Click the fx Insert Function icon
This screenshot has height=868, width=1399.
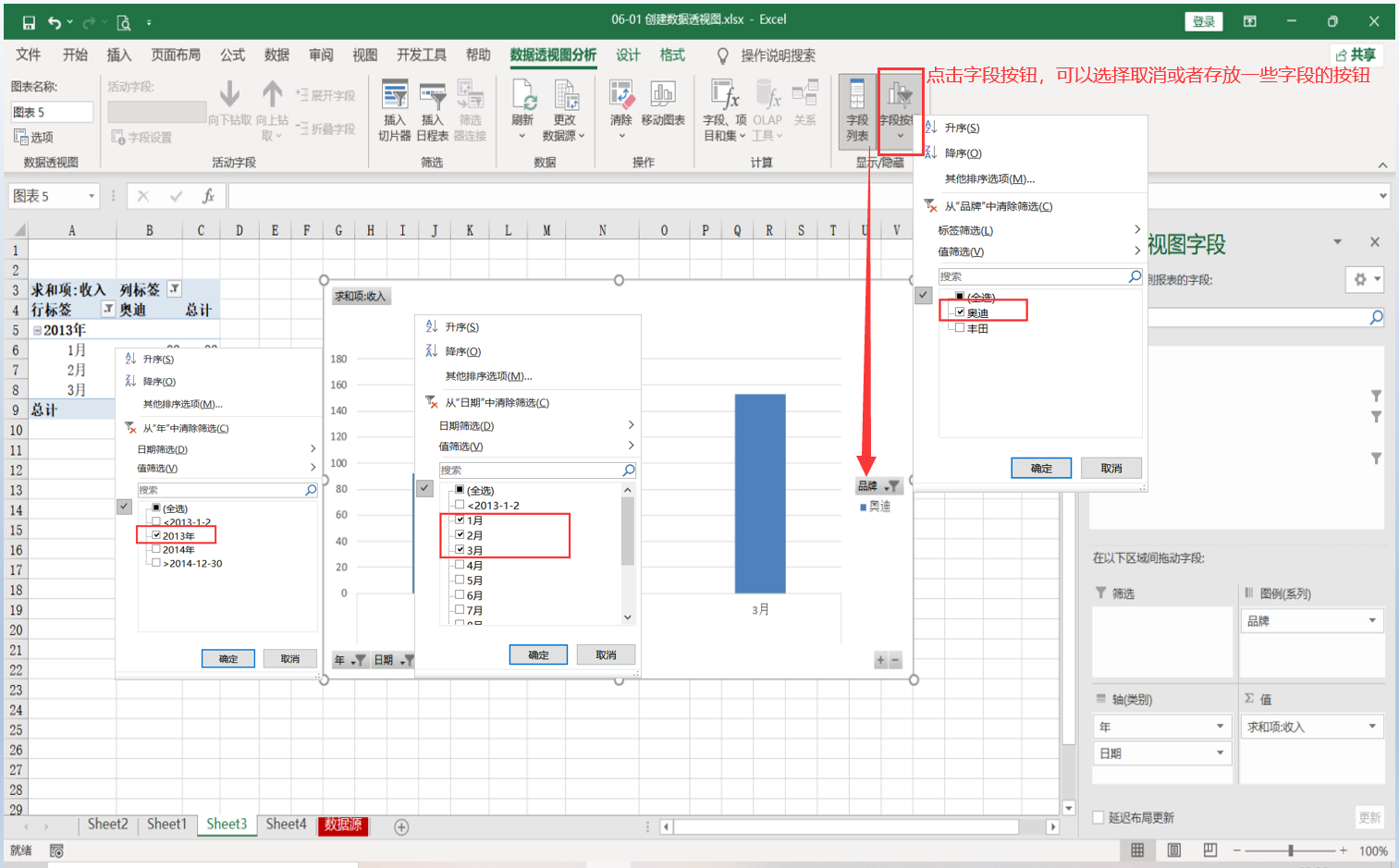(x=209, y=196)
